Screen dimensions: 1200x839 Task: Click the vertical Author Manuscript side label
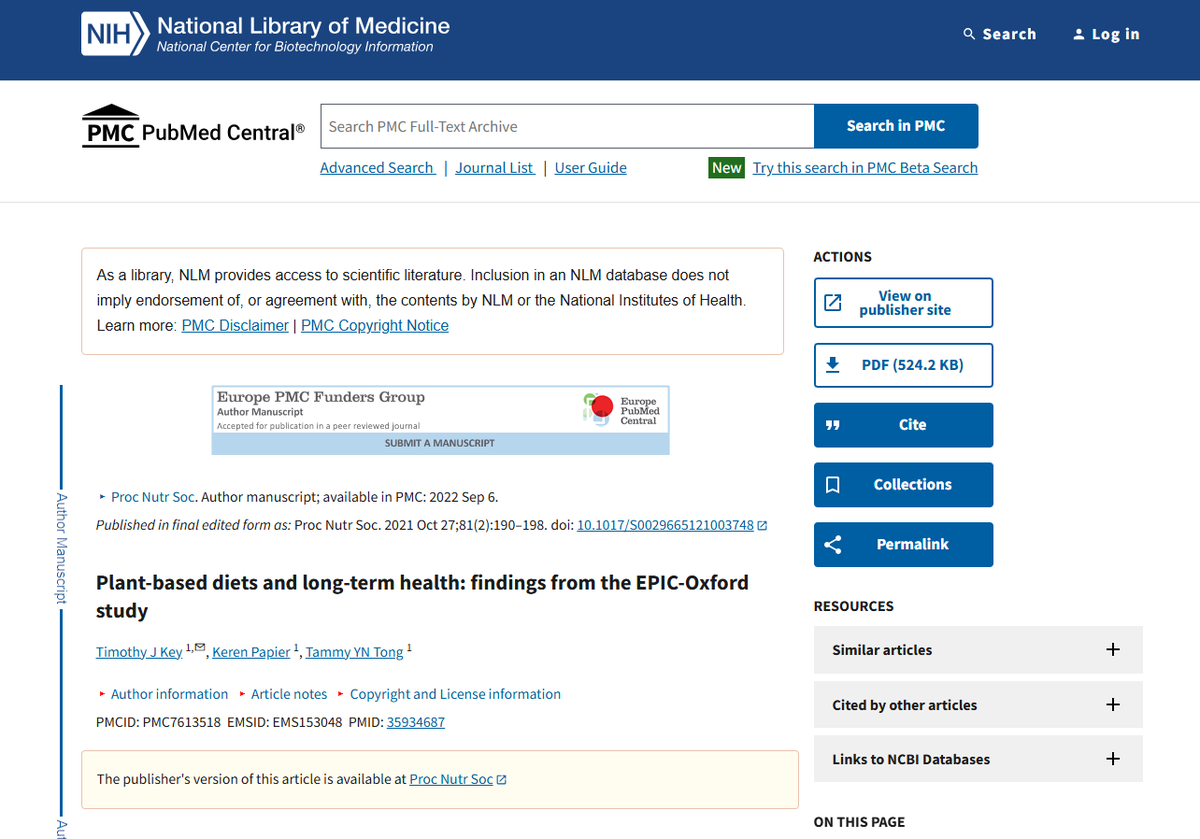tap(61, 548)
